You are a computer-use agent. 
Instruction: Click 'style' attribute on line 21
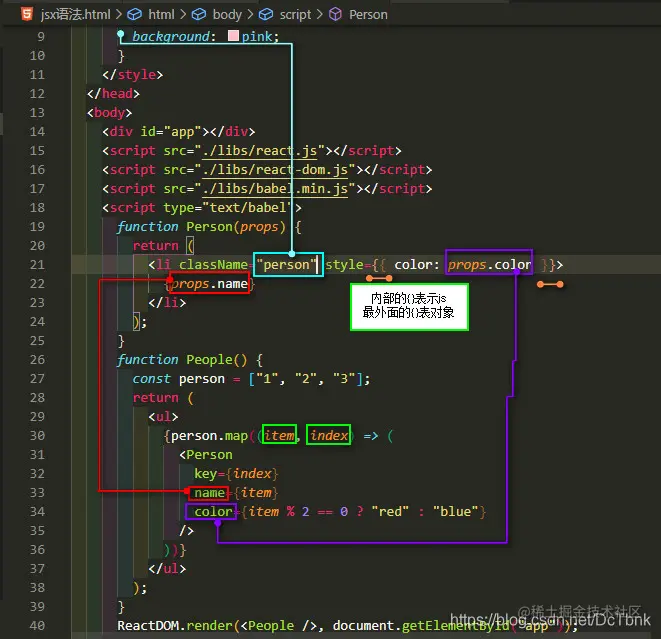point(344,265)
